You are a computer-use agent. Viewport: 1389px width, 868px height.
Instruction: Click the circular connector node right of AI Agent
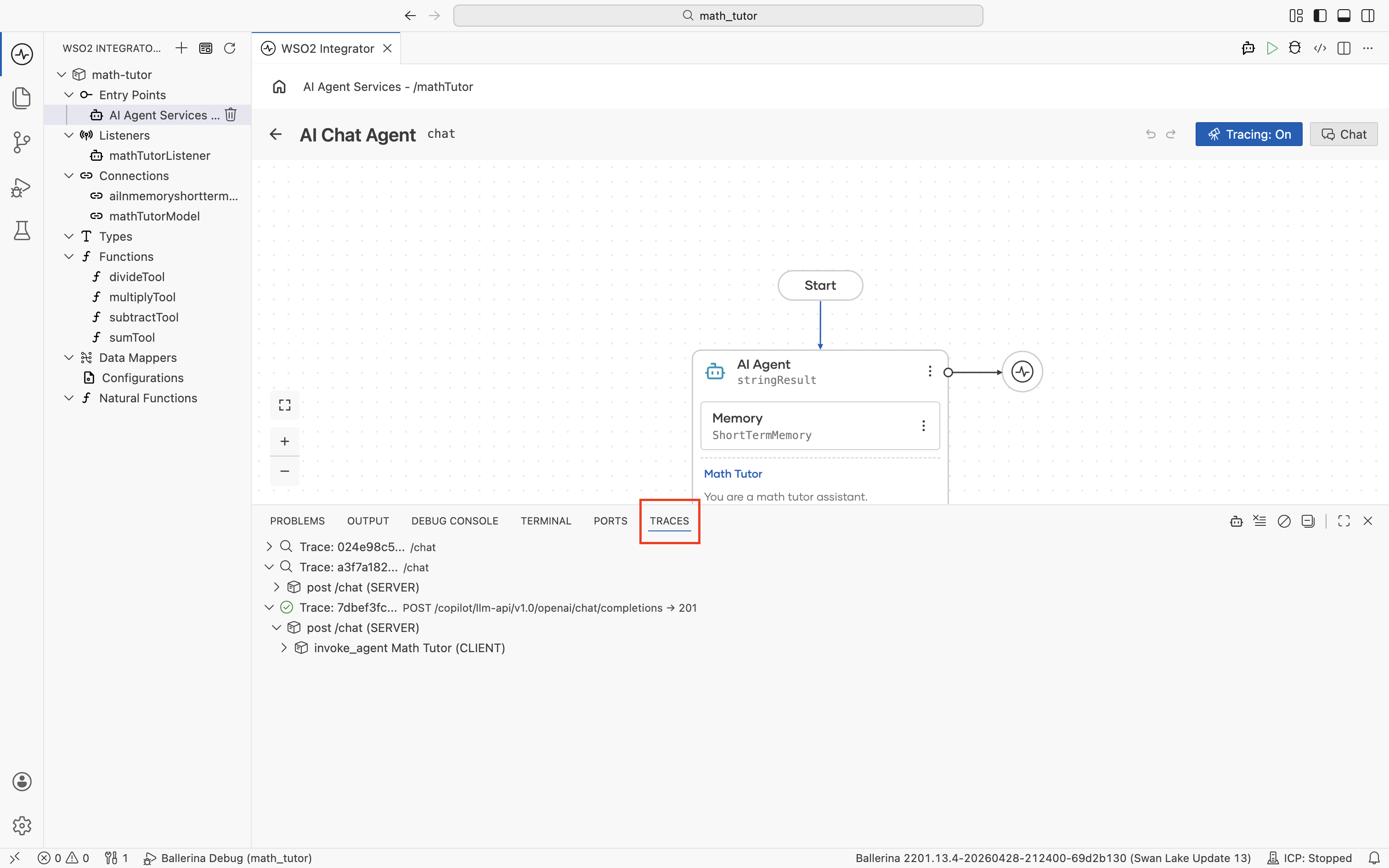click(1022, 372)
